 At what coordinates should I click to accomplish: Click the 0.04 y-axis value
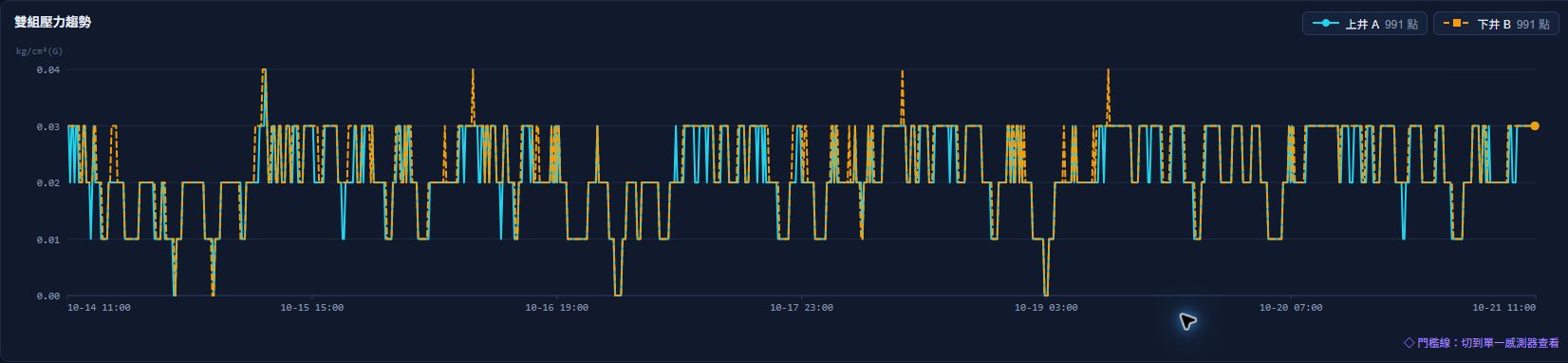point(48,69)
